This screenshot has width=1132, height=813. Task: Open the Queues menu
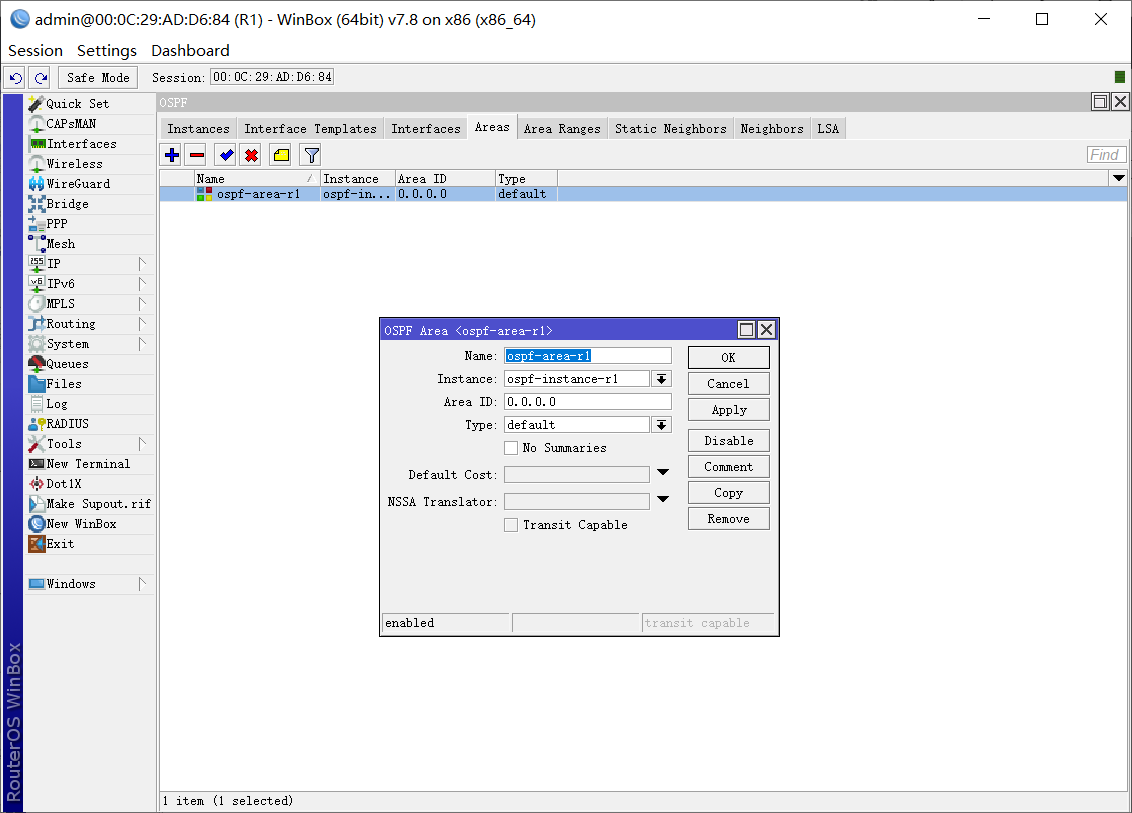click(x=90, y=364)
